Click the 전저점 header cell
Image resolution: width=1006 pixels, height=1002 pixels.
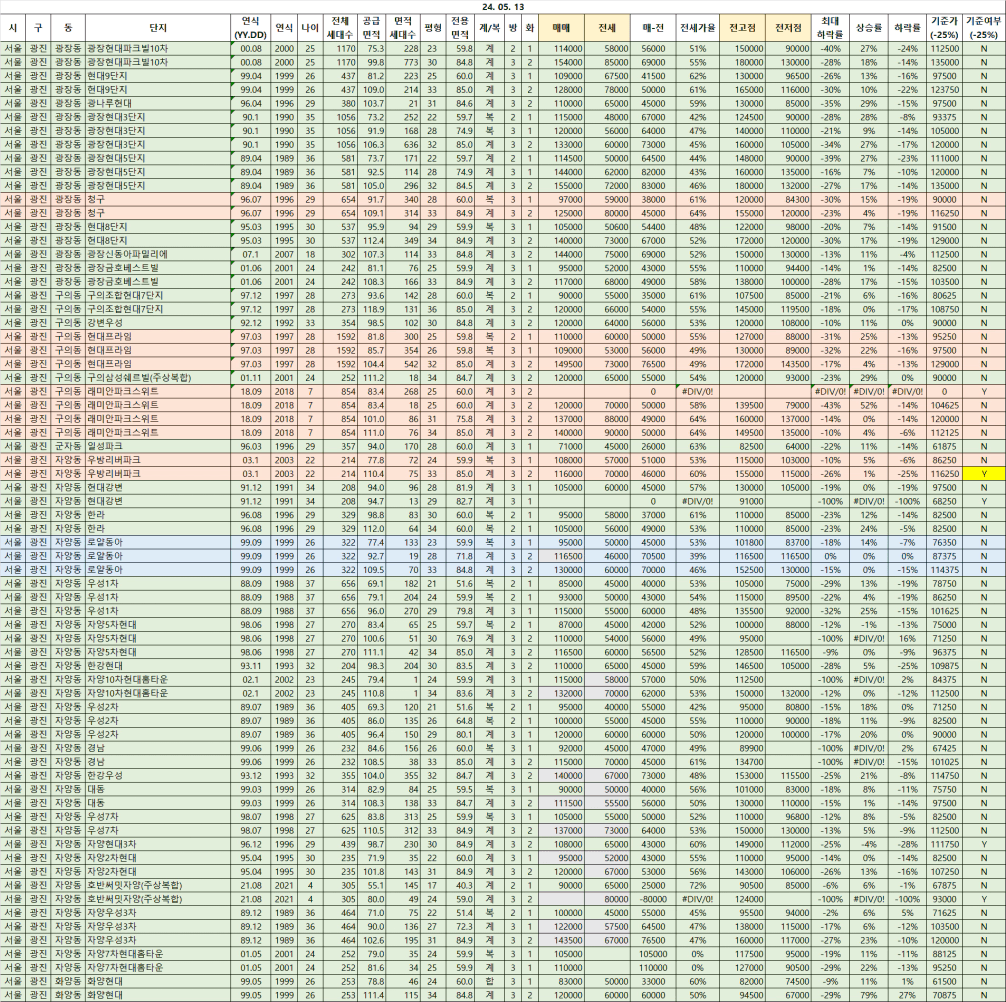point(788,28)
